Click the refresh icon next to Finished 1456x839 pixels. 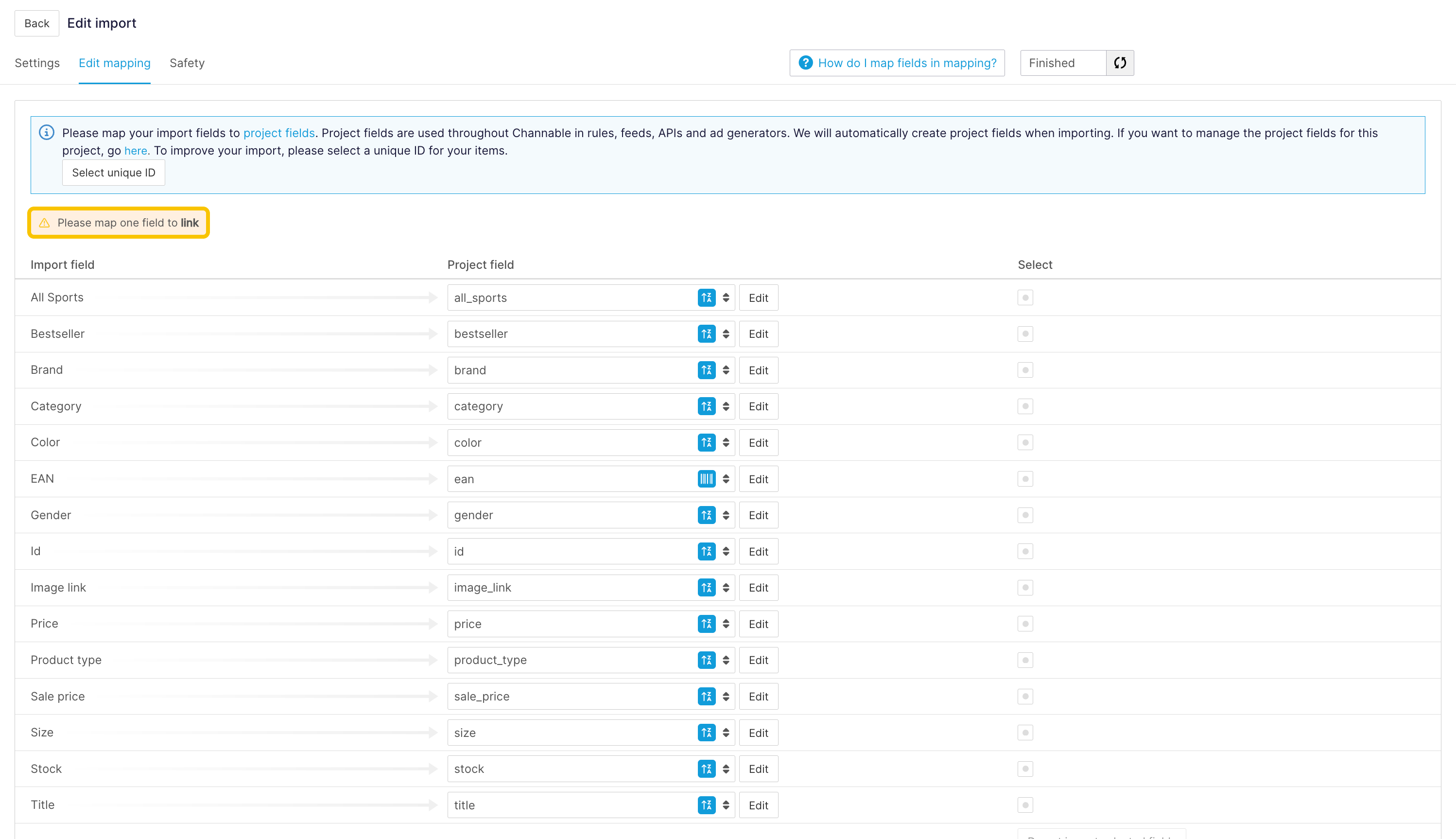[1120, 63]
